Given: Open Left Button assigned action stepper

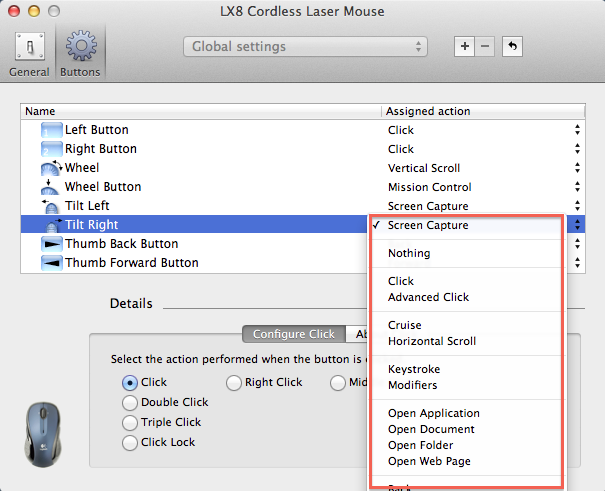Looking at the screenshot, I should [577, 130].
